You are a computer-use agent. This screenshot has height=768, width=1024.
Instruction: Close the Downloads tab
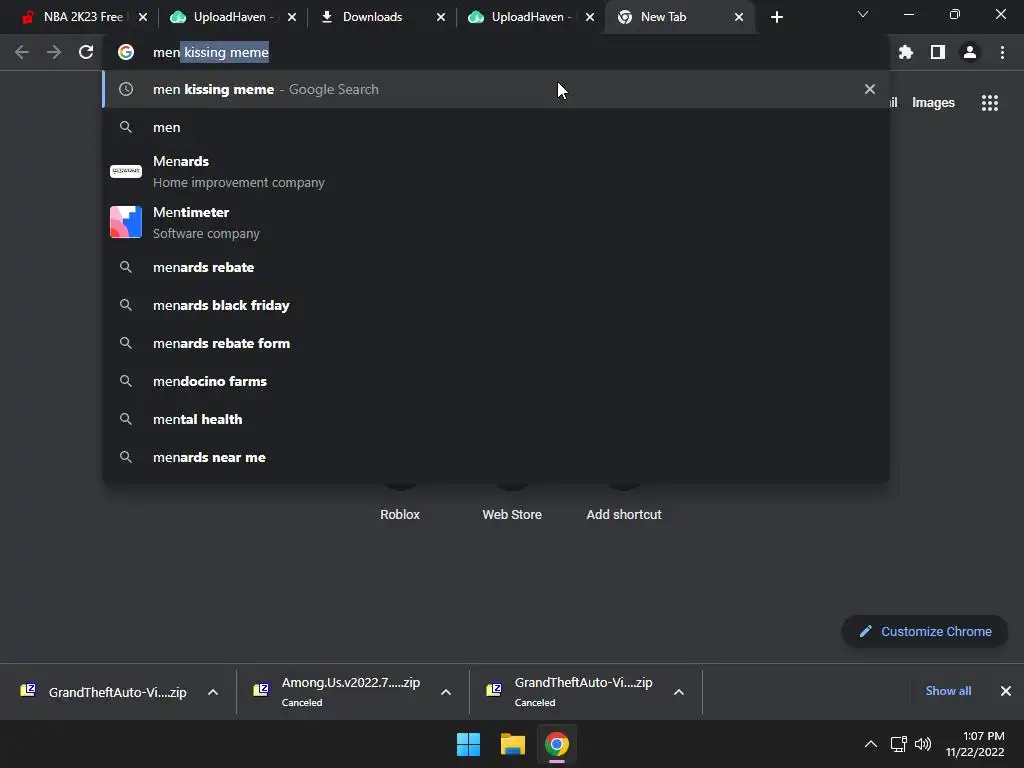click(441, 17)
